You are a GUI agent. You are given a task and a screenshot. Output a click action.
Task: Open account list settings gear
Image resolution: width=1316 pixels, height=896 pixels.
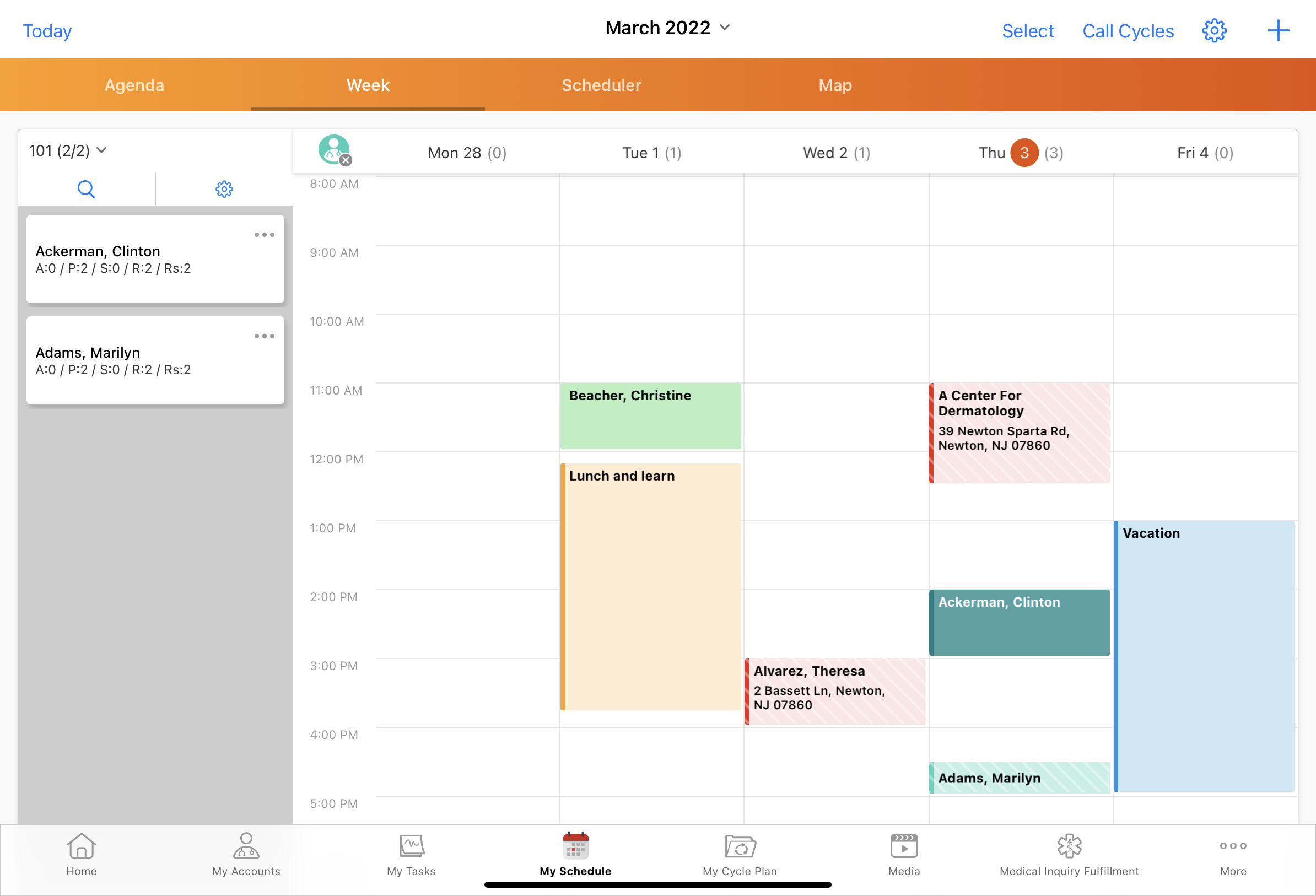coord(224,188)
